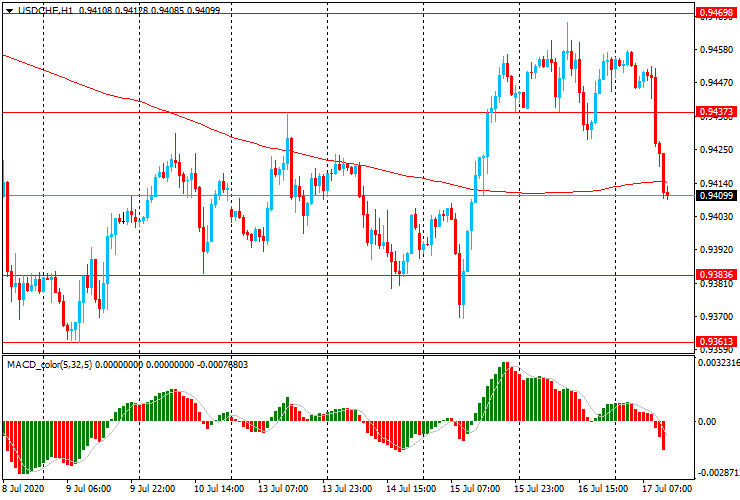The height and width of the screenshot is (500, 740).
Task: Click the 15 Jul 07:00 time label
Action: tap(475, 489)
